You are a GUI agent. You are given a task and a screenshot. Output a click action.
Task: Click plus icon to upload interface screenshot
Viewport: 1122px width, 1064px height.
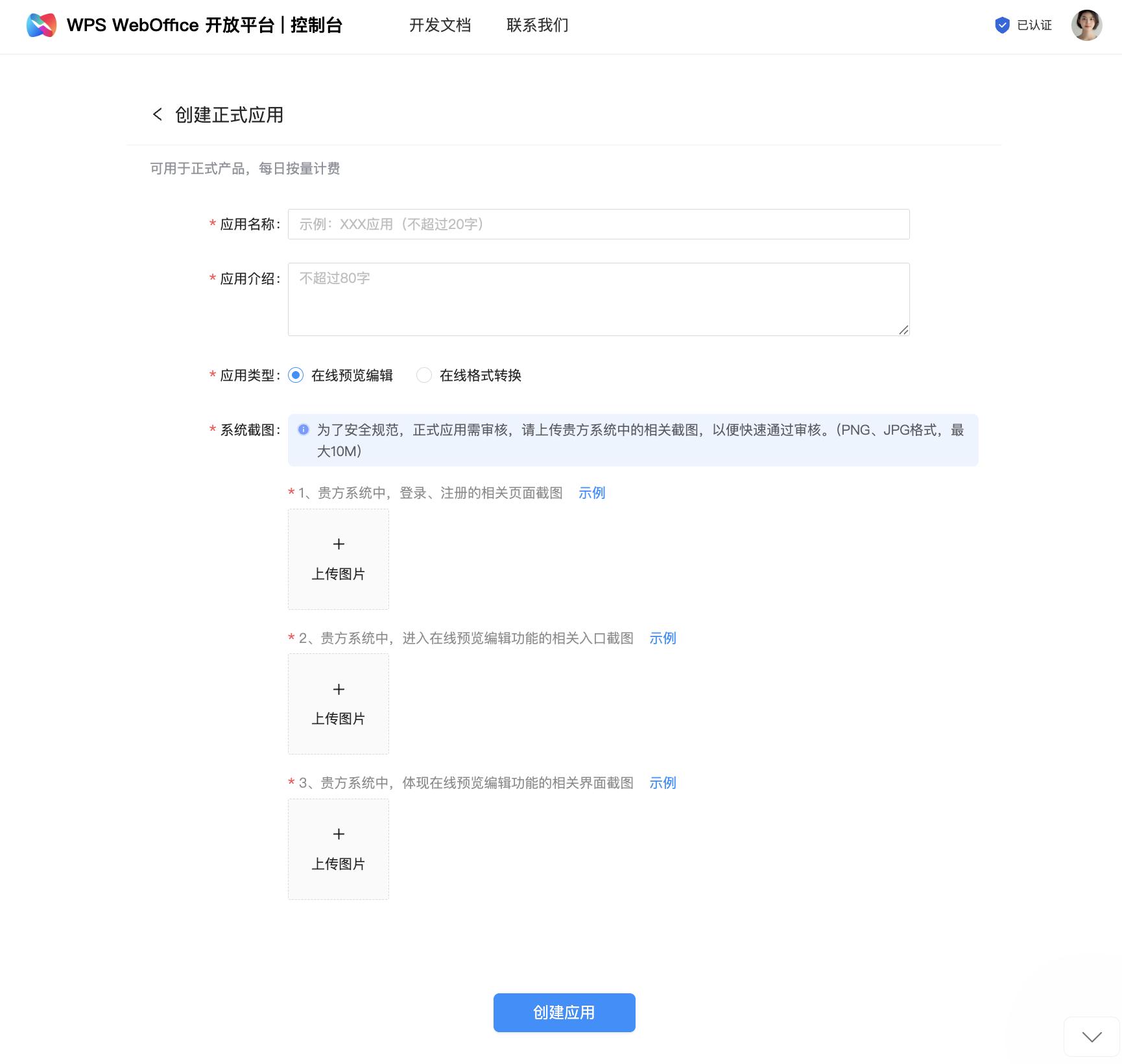tap(339, 834)
